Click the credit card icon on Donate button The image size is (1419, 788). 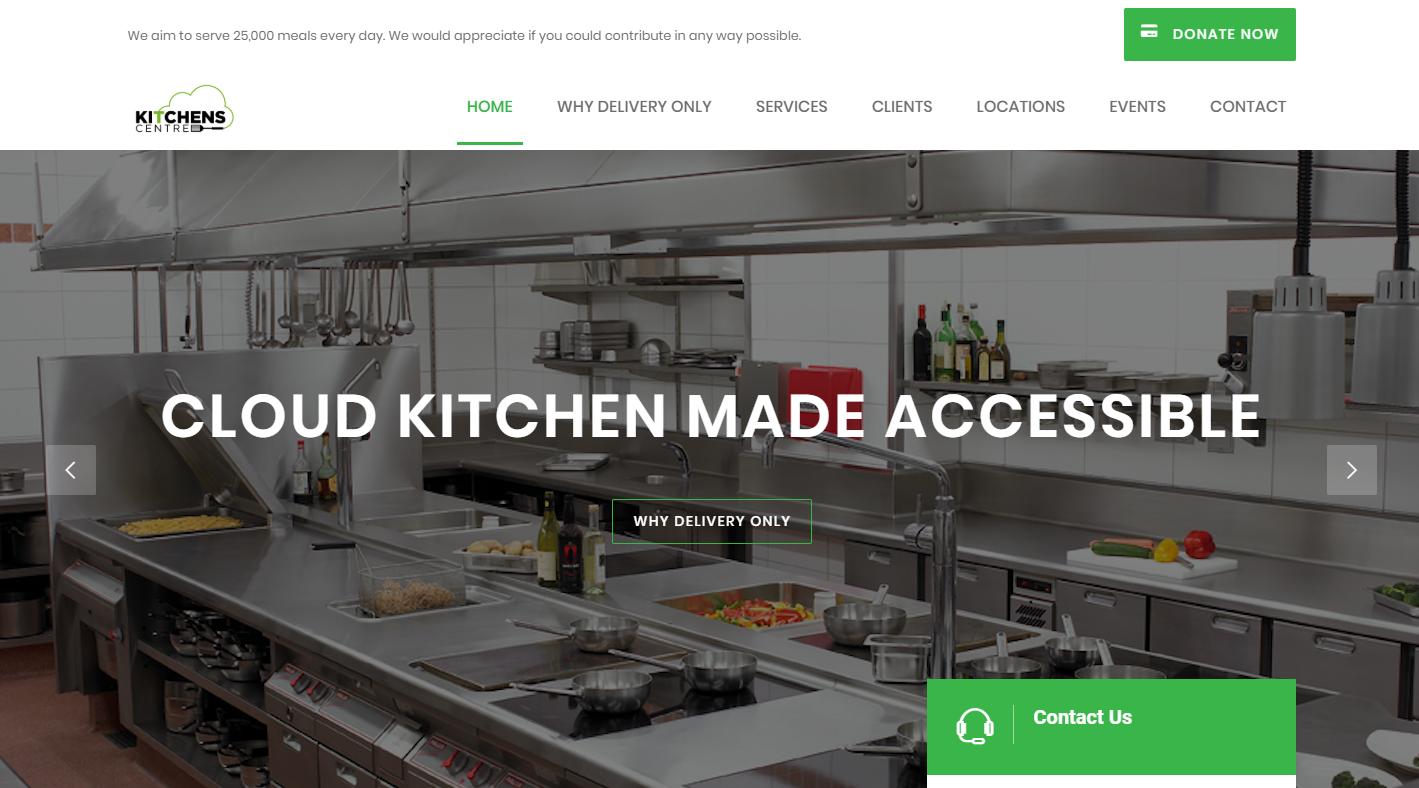click(1149, 32)
